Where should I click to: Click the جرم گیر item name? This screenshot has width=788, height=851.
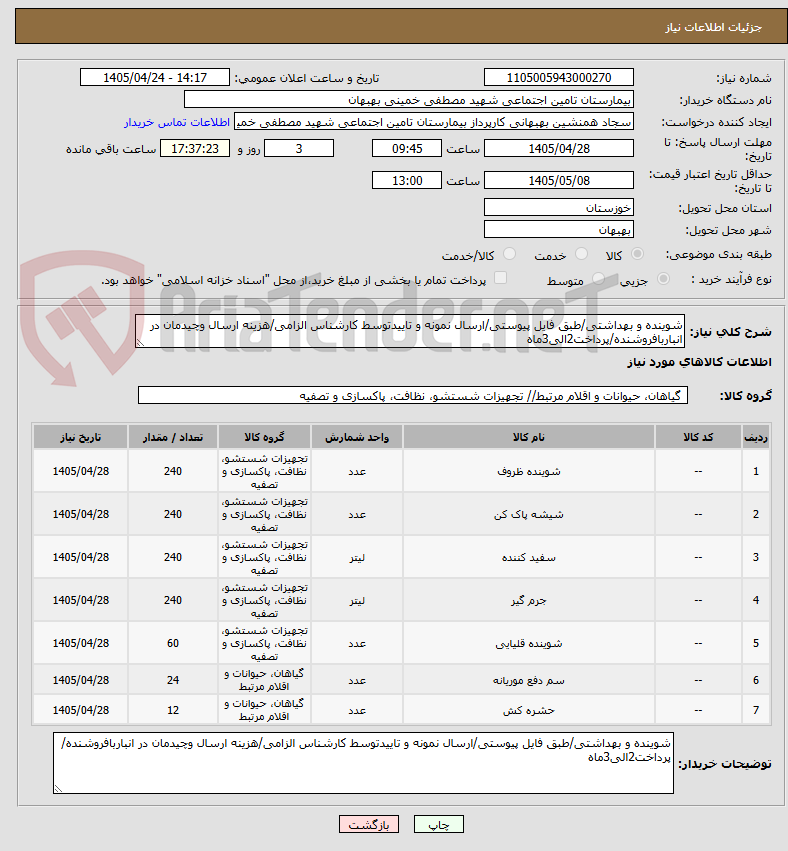[529, 600]
